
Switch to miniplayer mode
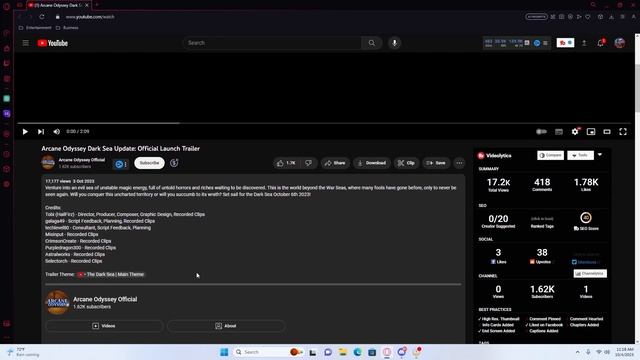pyautogui.click(x=591, y=131)
